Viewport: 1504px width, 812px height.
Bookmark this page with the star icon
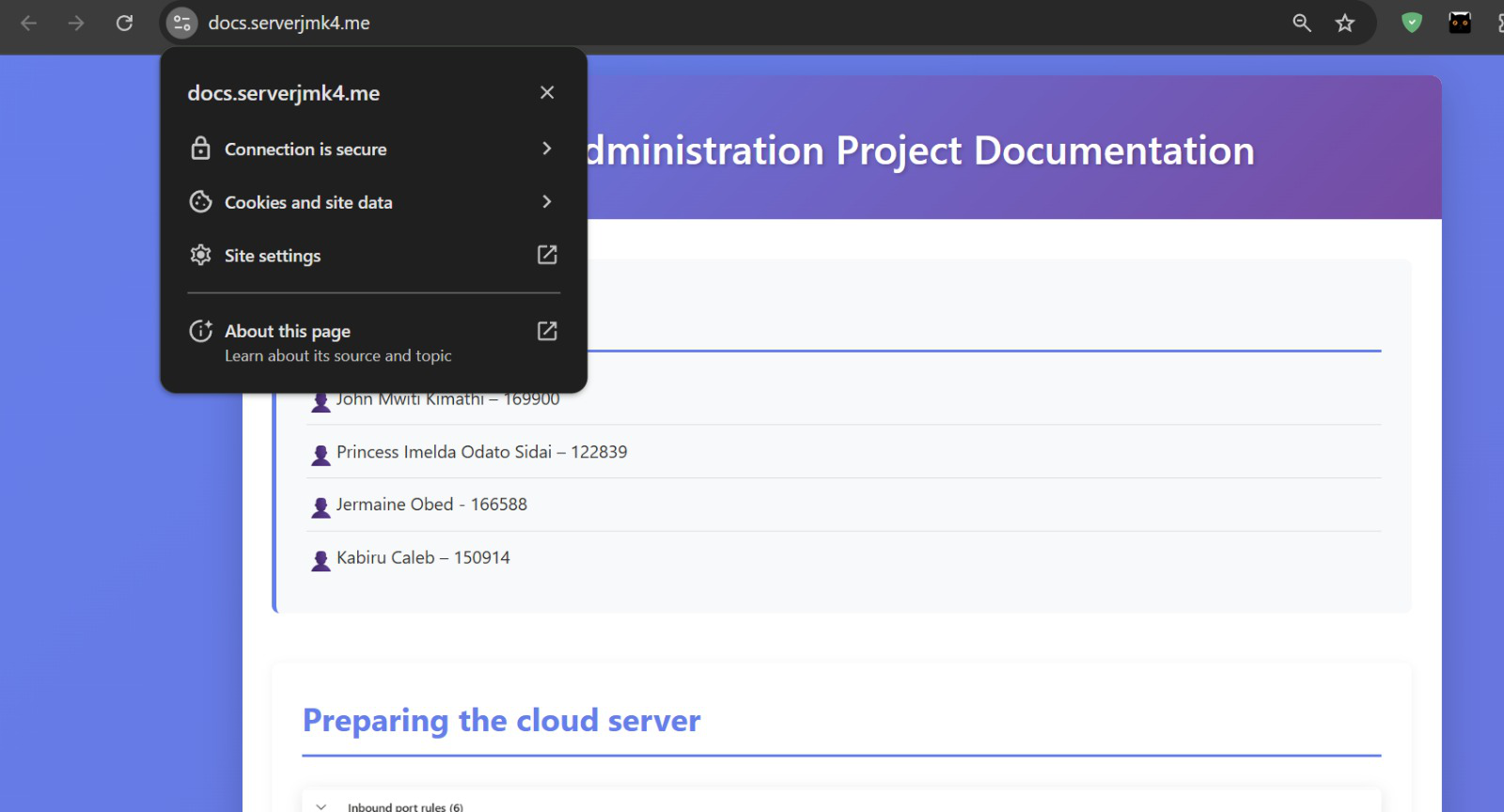1345,23
